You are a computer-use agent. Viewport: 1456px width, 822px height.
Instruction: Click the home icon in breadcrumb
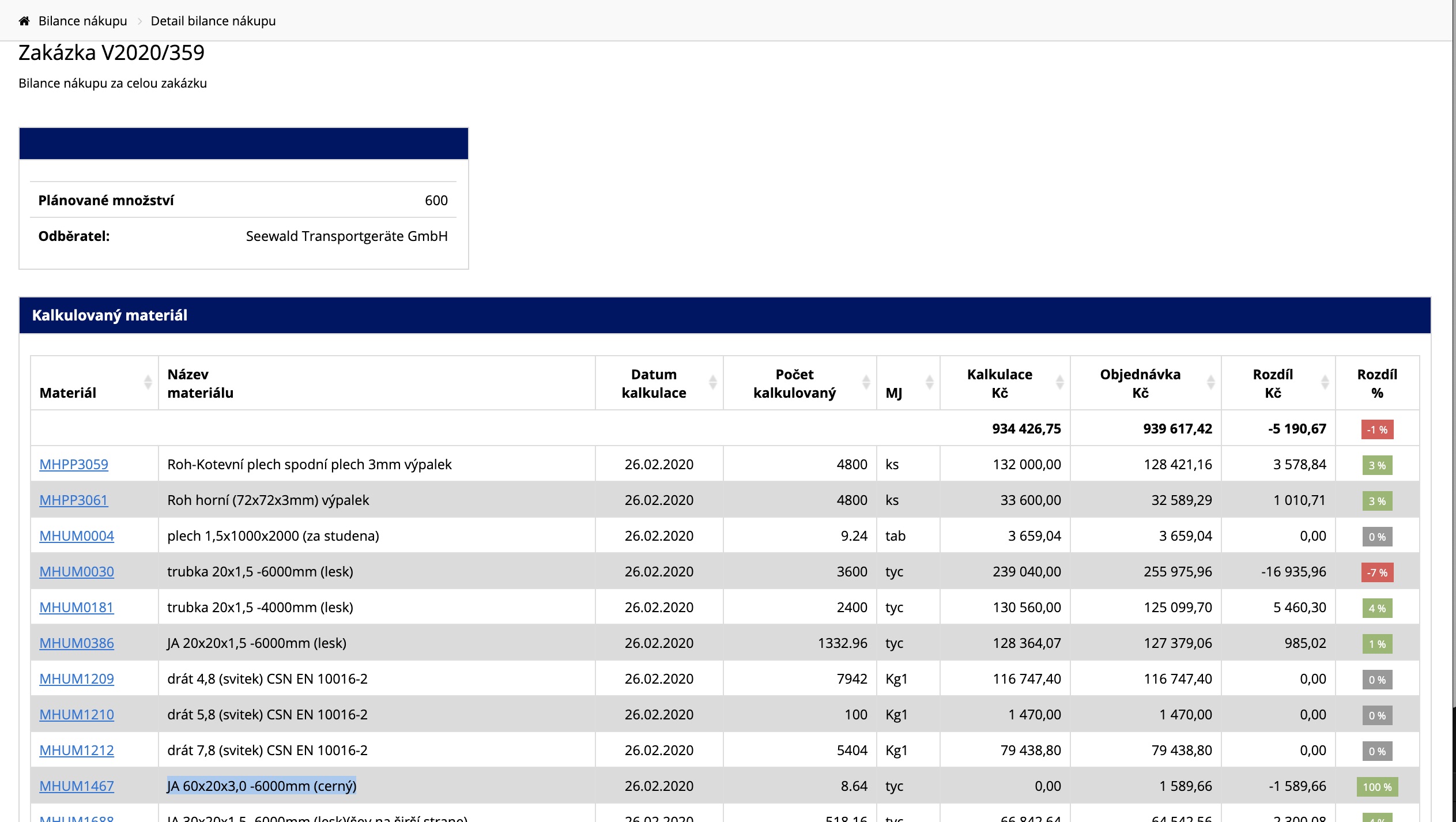coord(24,21)
